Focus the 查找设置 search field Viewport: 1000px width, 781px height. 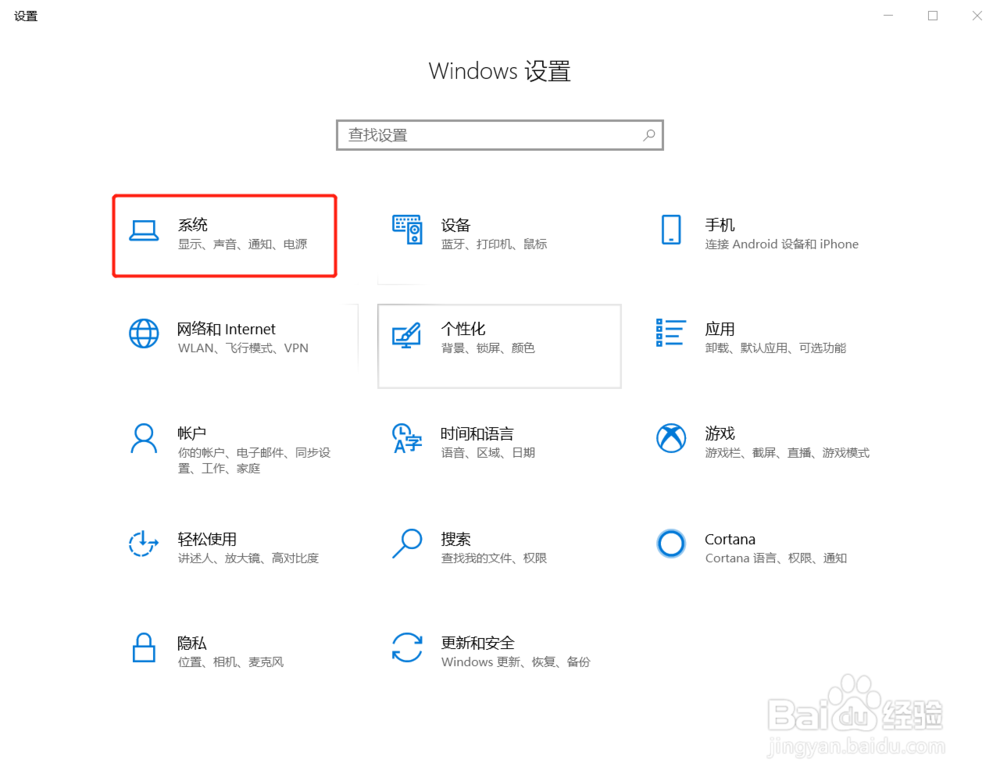point(500,135)
